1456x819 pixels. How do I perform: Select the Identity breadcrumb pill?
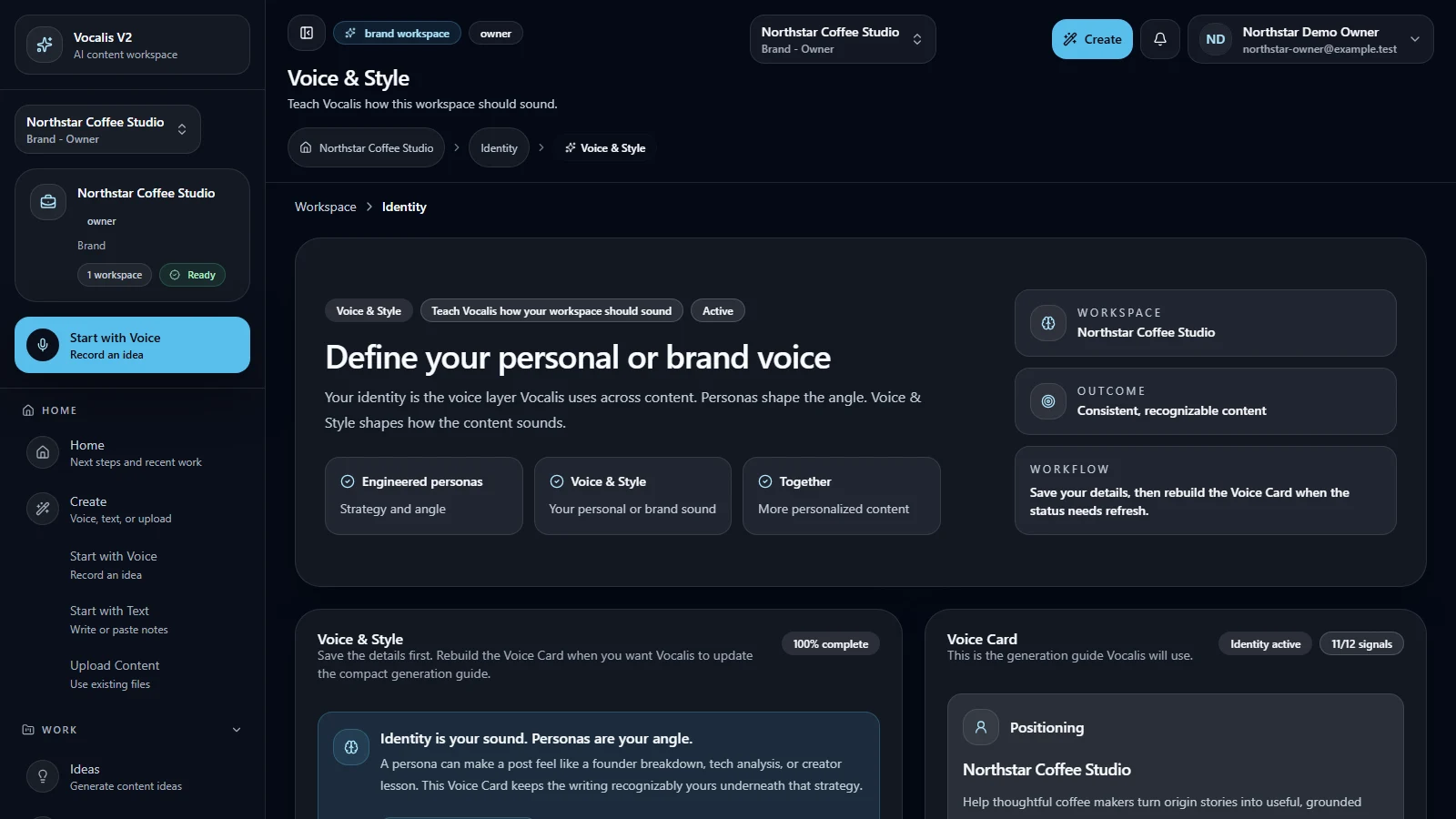tap(499, 147)
